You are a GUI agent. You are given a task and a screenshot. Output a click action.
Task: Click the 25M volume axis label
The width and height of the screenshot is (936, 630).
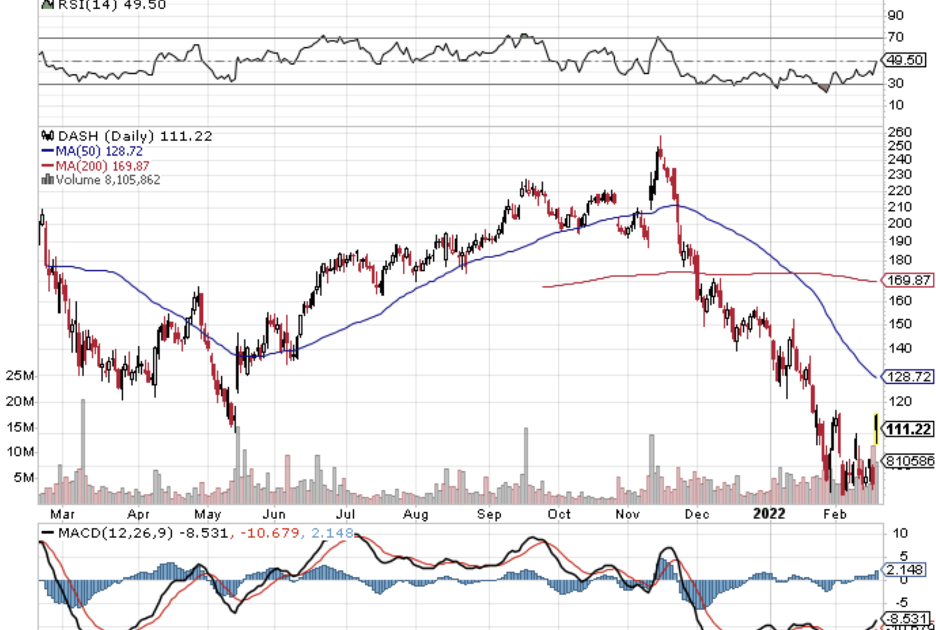(x=20, y=376)
